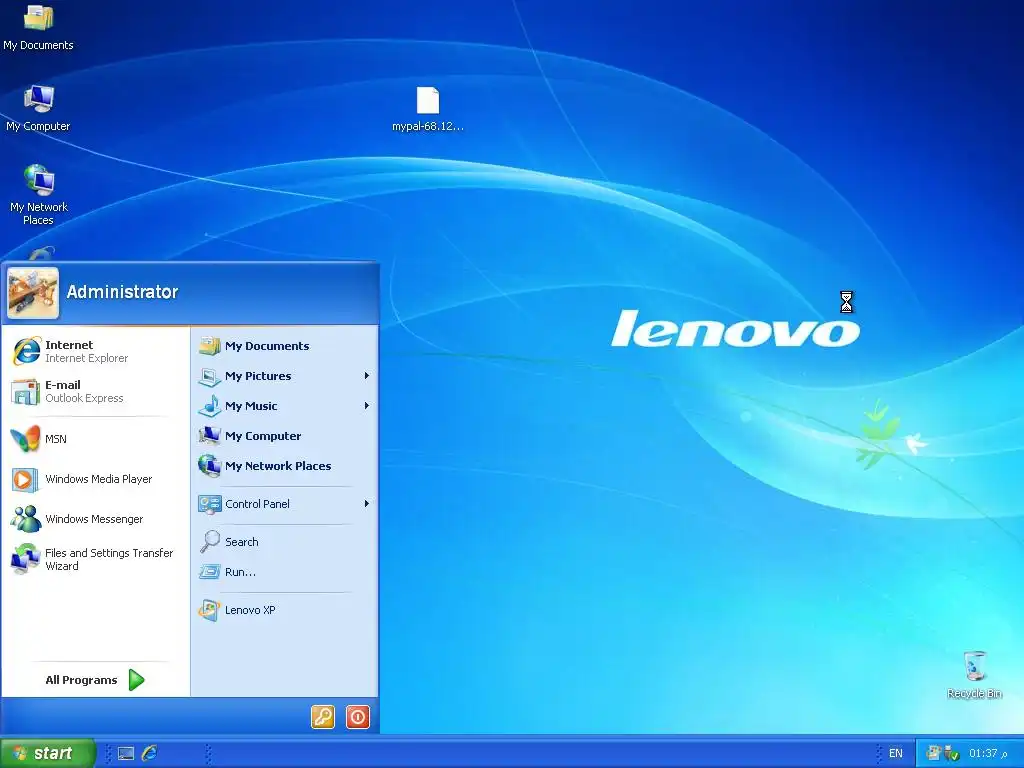Select My Computer desktop icon
The image size is (1024, 768).
point(39,108)
